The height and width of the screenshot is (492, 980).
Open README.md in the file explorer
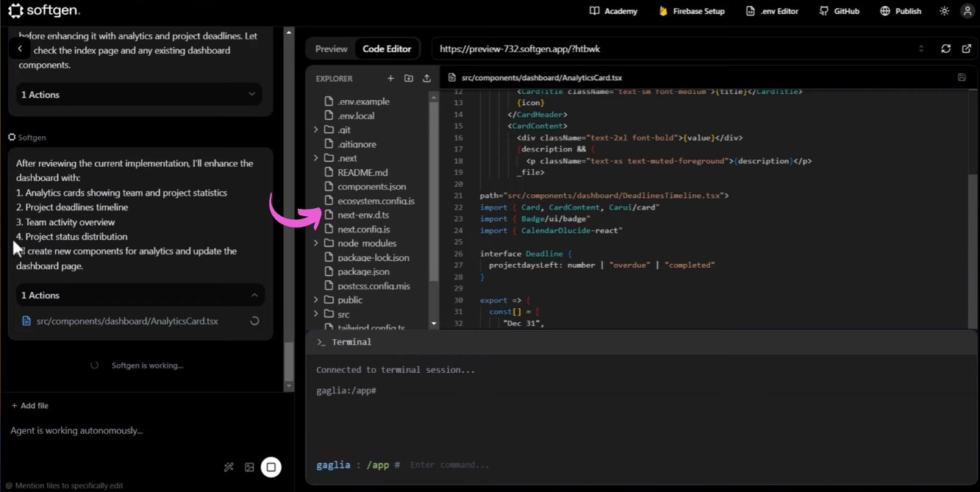[362, 172]
